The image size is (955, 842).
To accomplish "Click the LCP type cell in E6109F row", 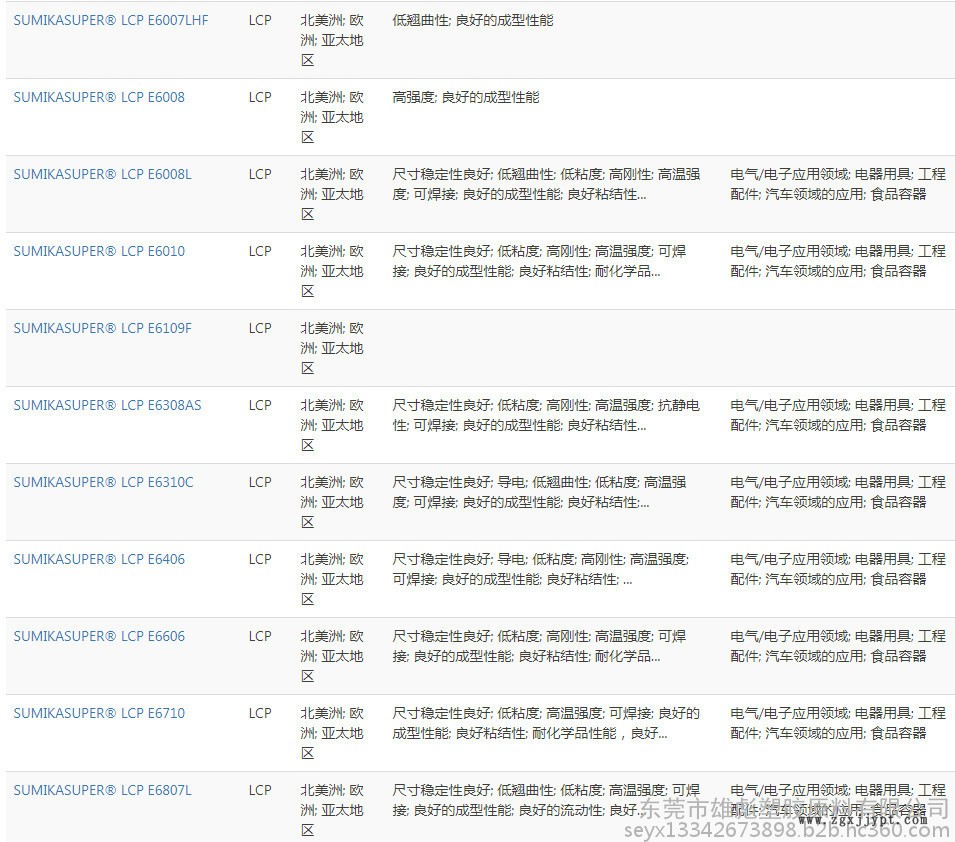I will 260,328.
